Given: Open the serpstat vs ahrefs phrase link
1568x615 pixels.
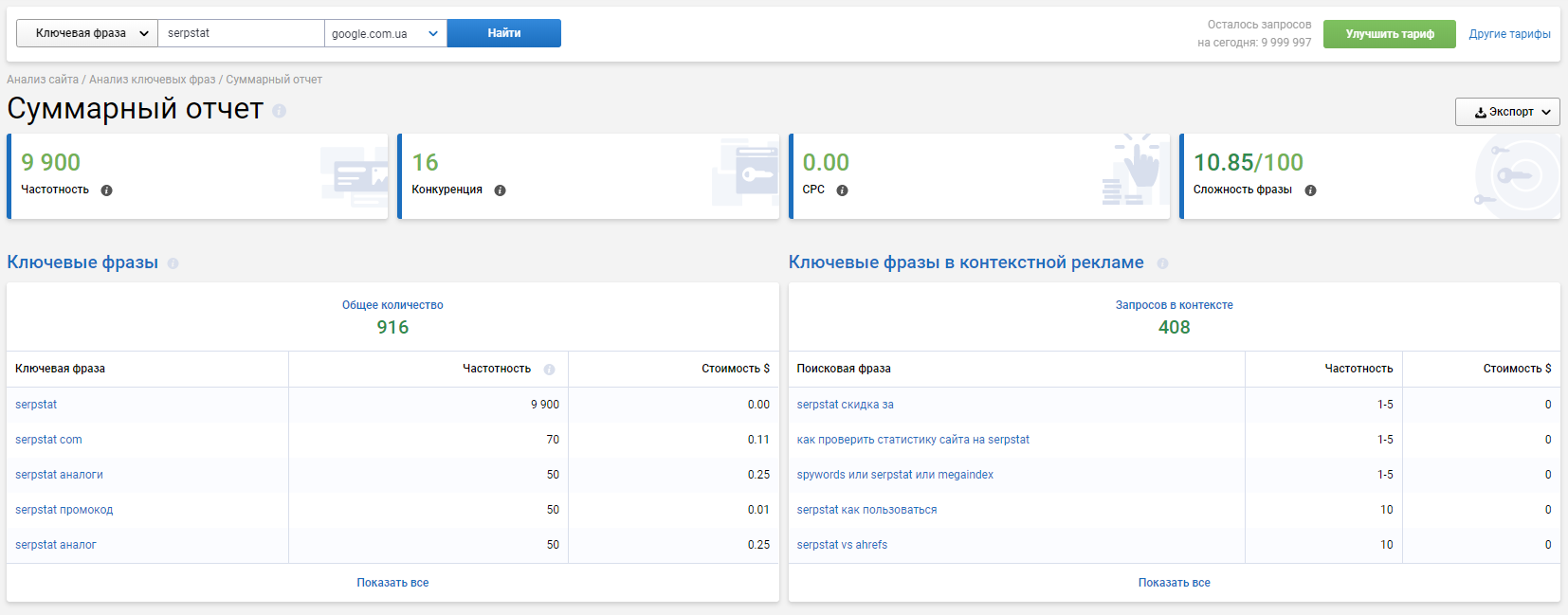Looking at the screenshot, I should point(842,545).
